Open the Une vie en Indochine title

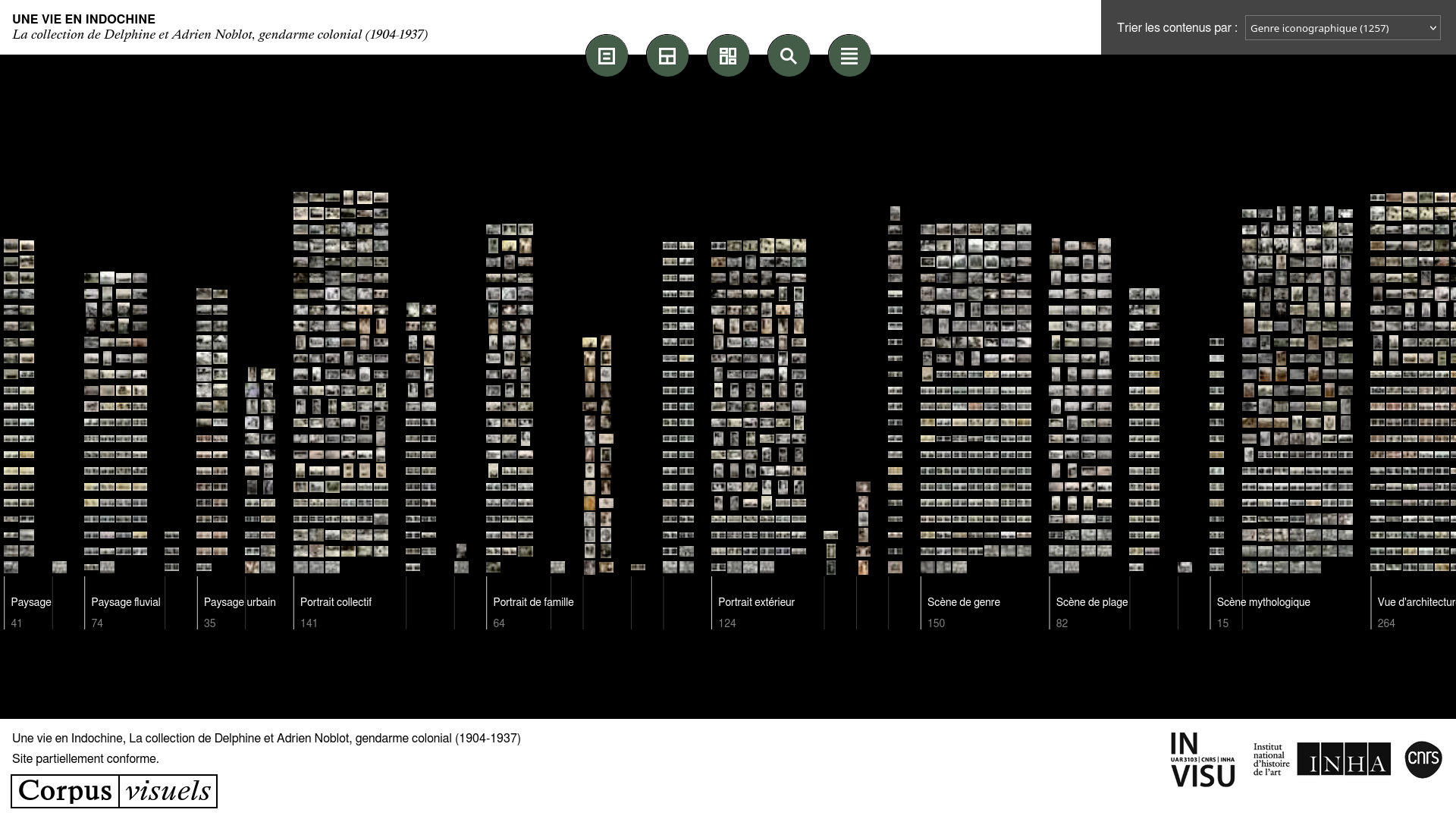pos(83,19)
